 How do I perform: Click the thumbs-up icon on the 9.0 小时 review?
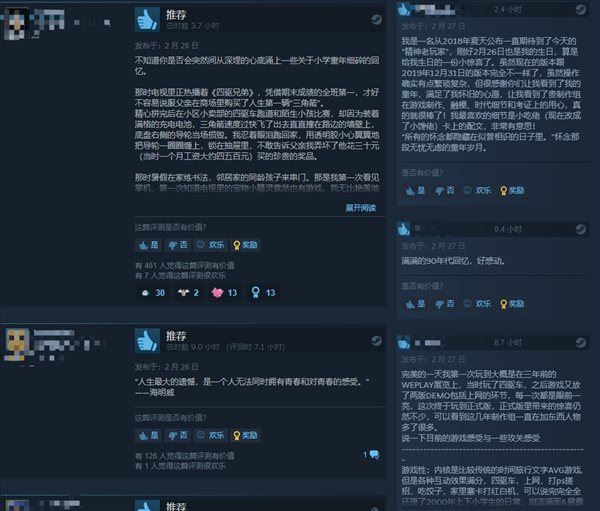coord(147,341)
